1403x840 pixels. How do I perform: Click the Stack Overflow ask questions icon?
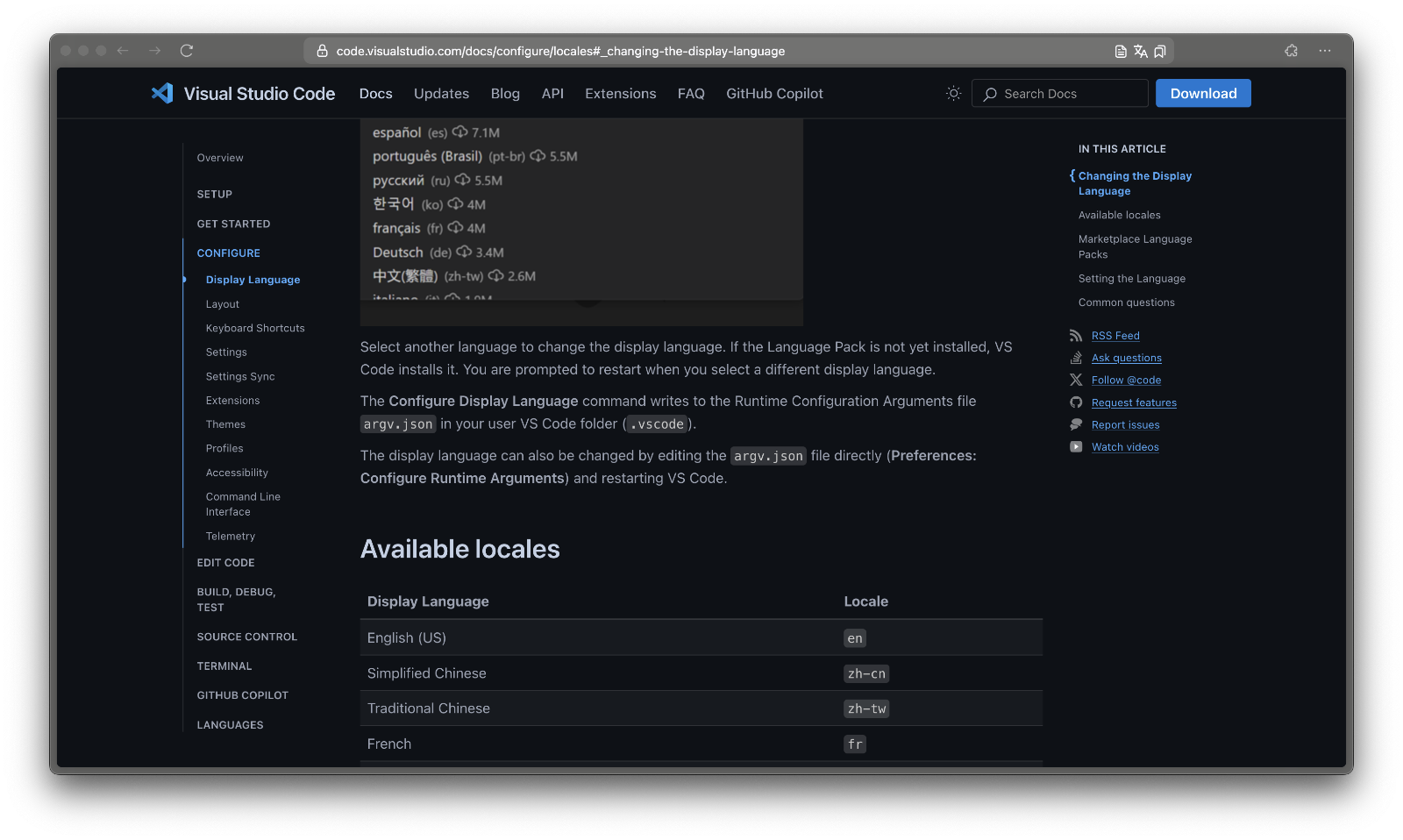pyautogui.click(x=1076, y=358)
